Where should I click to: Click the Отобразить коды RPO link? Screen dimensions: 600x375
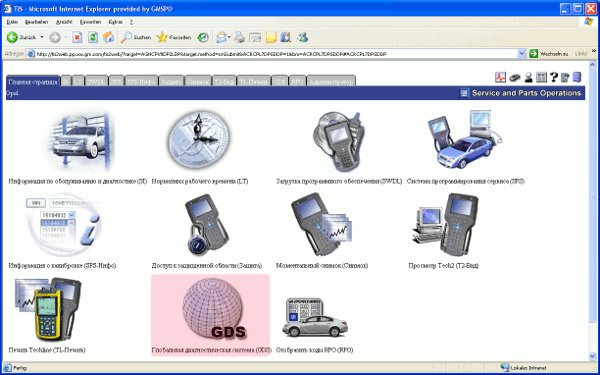pos(315,350)
